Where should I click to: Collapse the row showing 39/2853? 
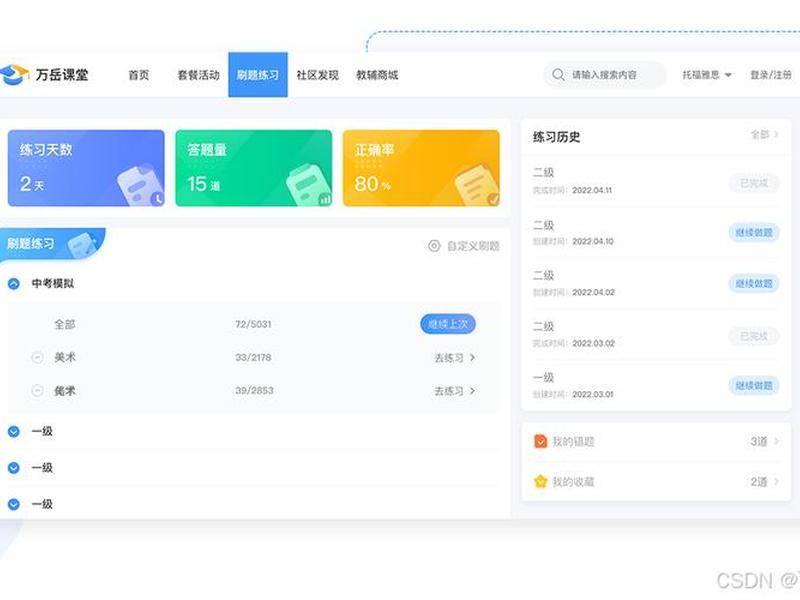37,391
